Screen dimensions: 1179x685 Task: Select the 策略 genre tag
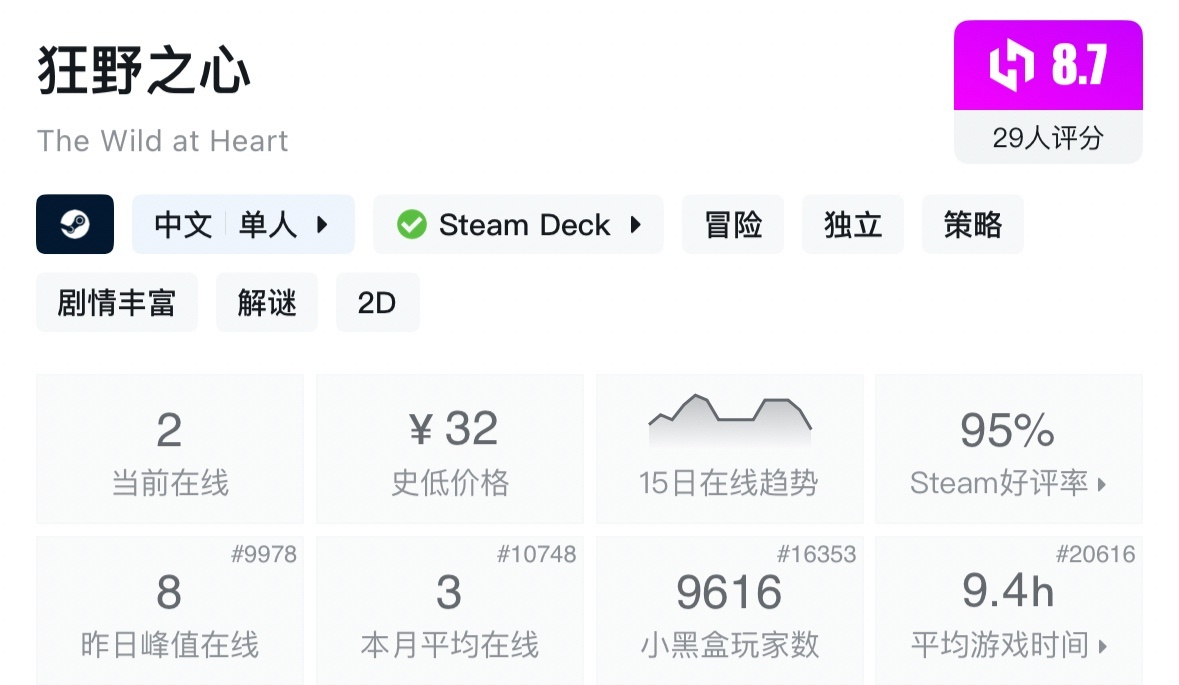[x=972, y=225]
